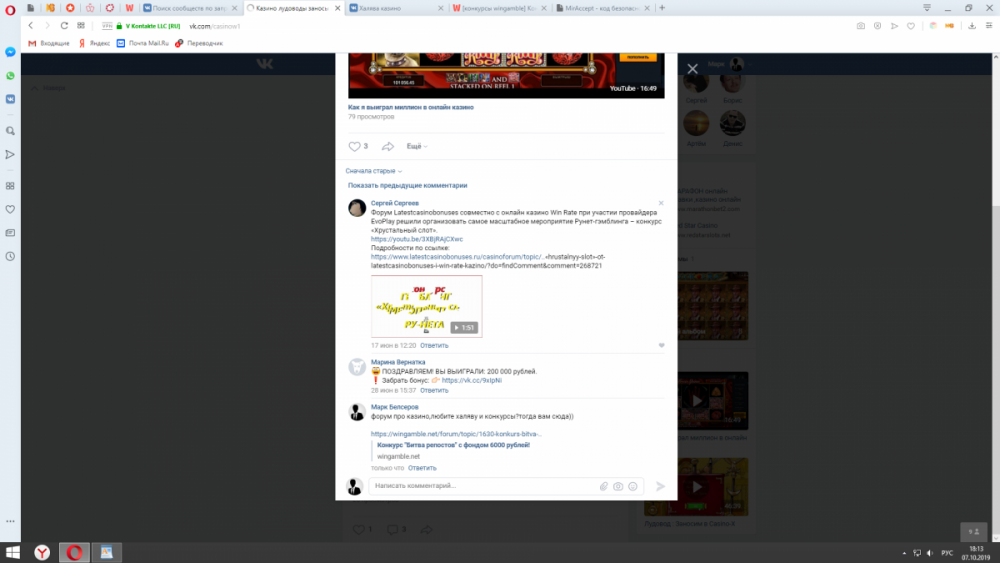1000x563 pixels.
Task: Add page to bookmarks heart in address bar
Action: 911,26
